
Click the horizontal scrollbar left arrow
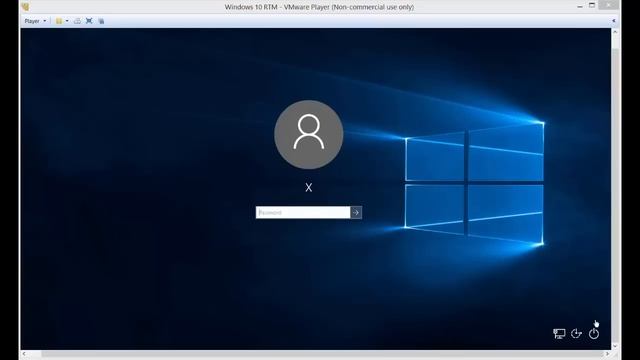[x=24, y=354]
